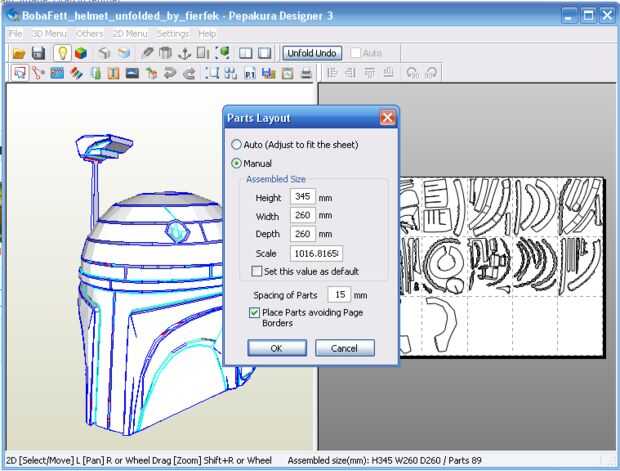Open the File menu

click(15, 34)
